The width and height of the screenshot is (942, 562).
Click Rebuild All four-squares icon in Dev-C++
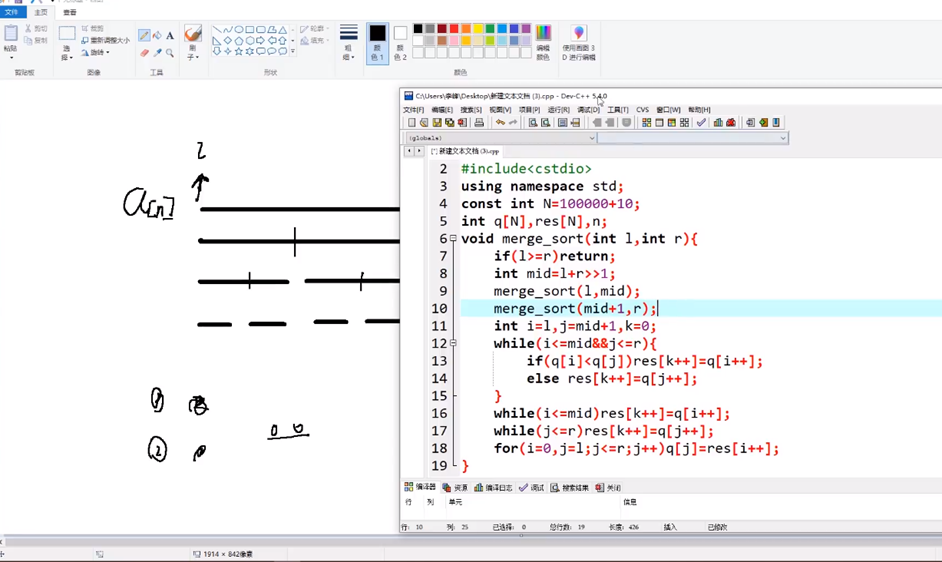tap(684, 123)
